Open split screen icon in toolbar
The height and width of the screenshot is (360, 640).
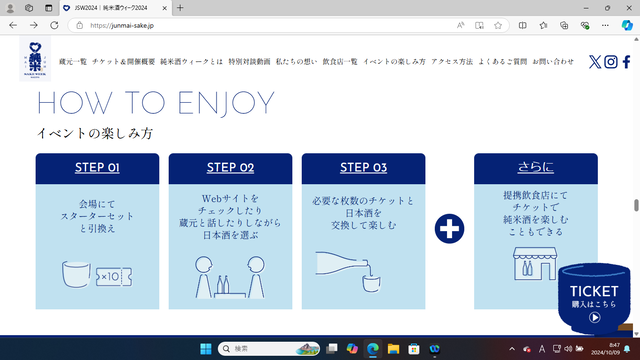point(522,25)
